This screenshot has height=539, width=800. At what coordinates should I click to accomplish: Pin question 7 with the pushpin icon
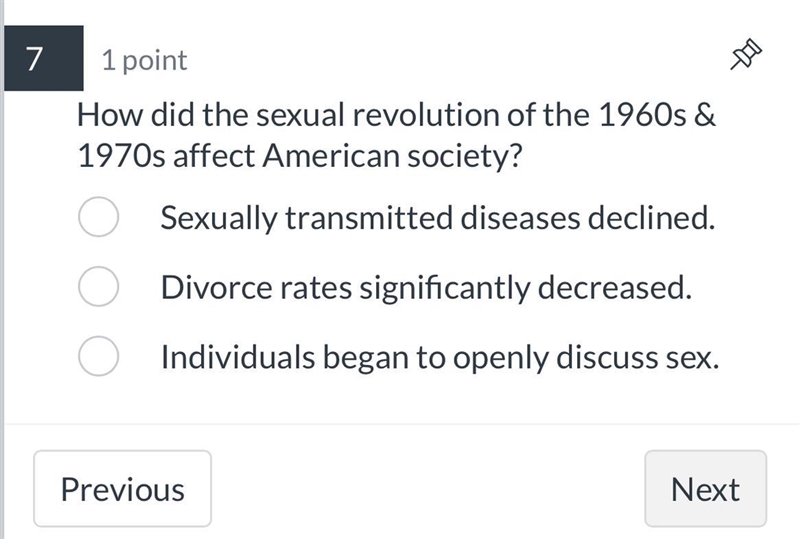746,54
